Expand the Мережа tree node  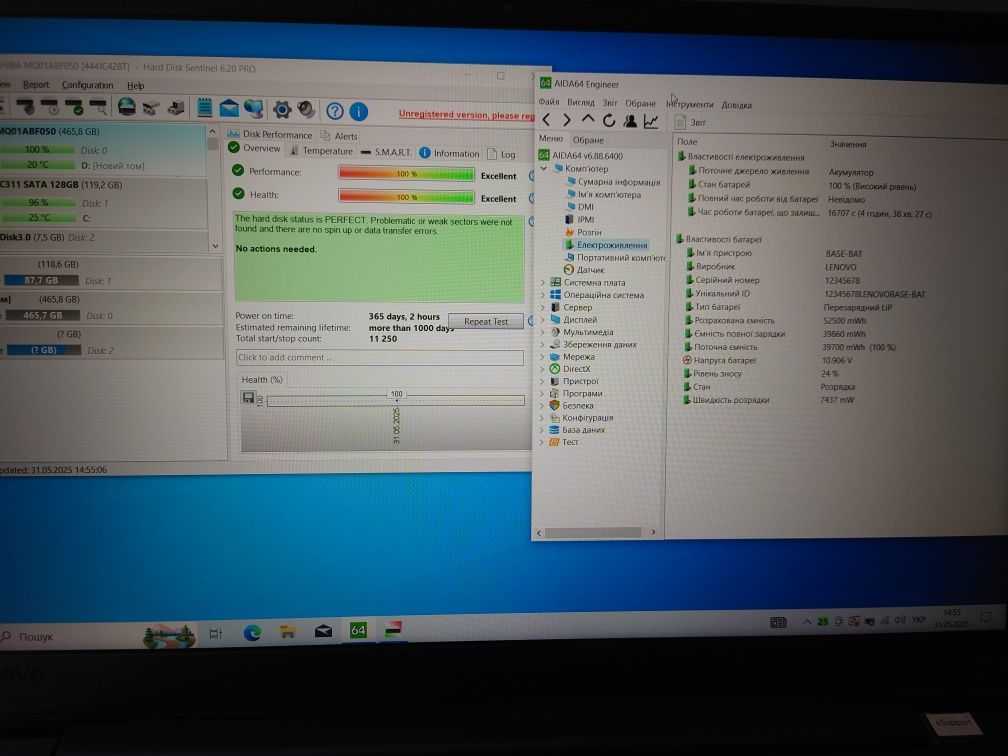click(543, 357)
